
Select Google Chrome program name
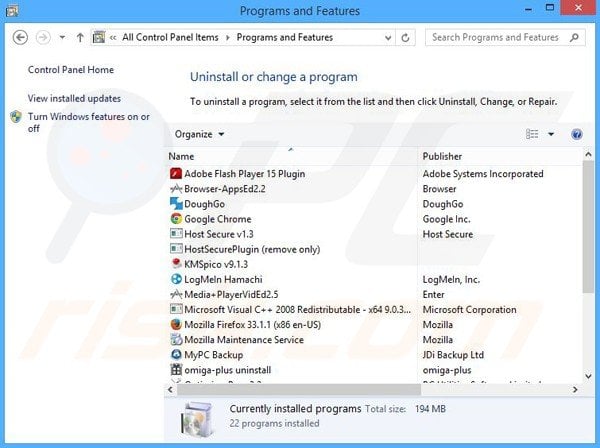pos(218,219)
